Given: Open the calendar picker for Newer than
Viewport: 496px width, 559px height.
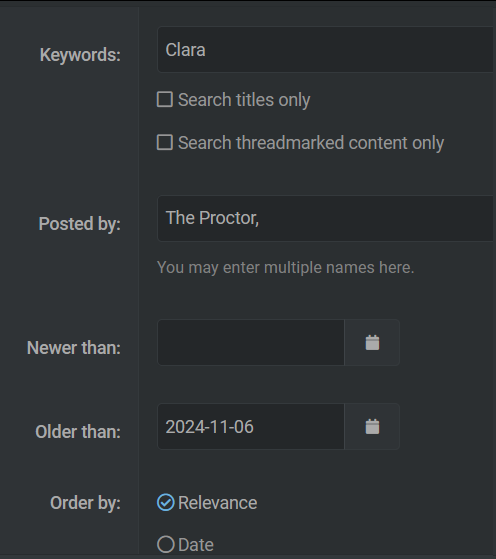Looking at the screenshot, I should [x=372, y=343].
